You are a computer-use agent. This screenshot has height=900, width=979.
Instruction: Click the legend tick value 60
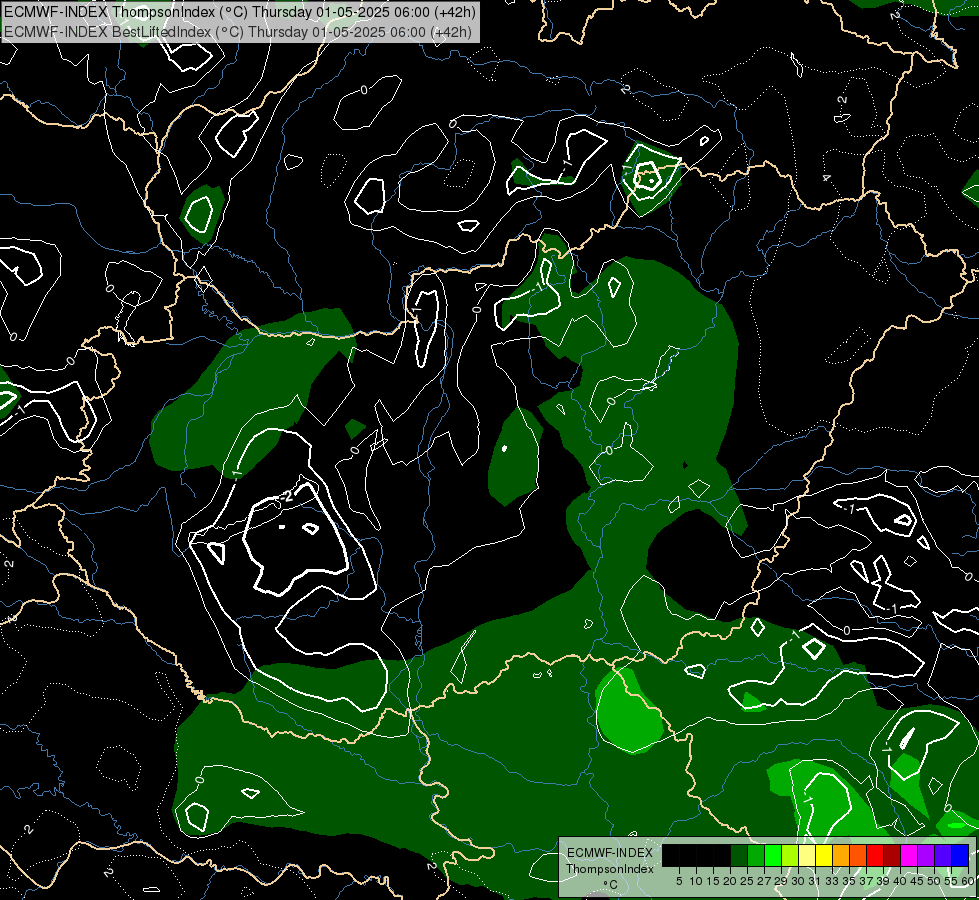[x=969, y=881]
